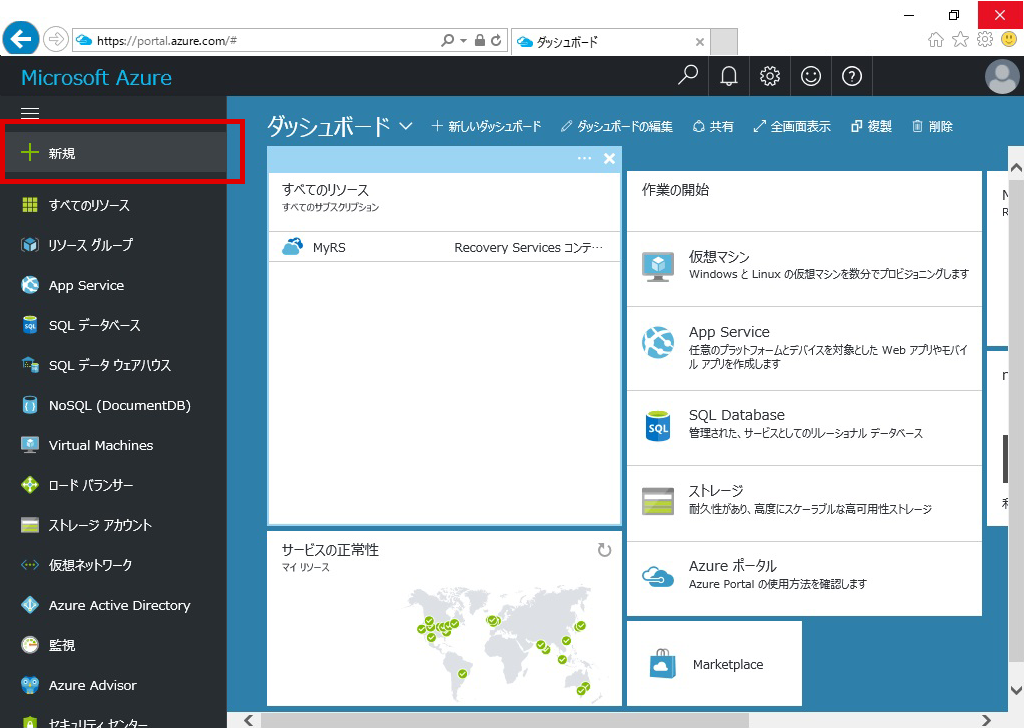Click the browser forward arrow button
Image resolution: width=1024 pixels, height=728 pixels.
click(x=56, y=40)
